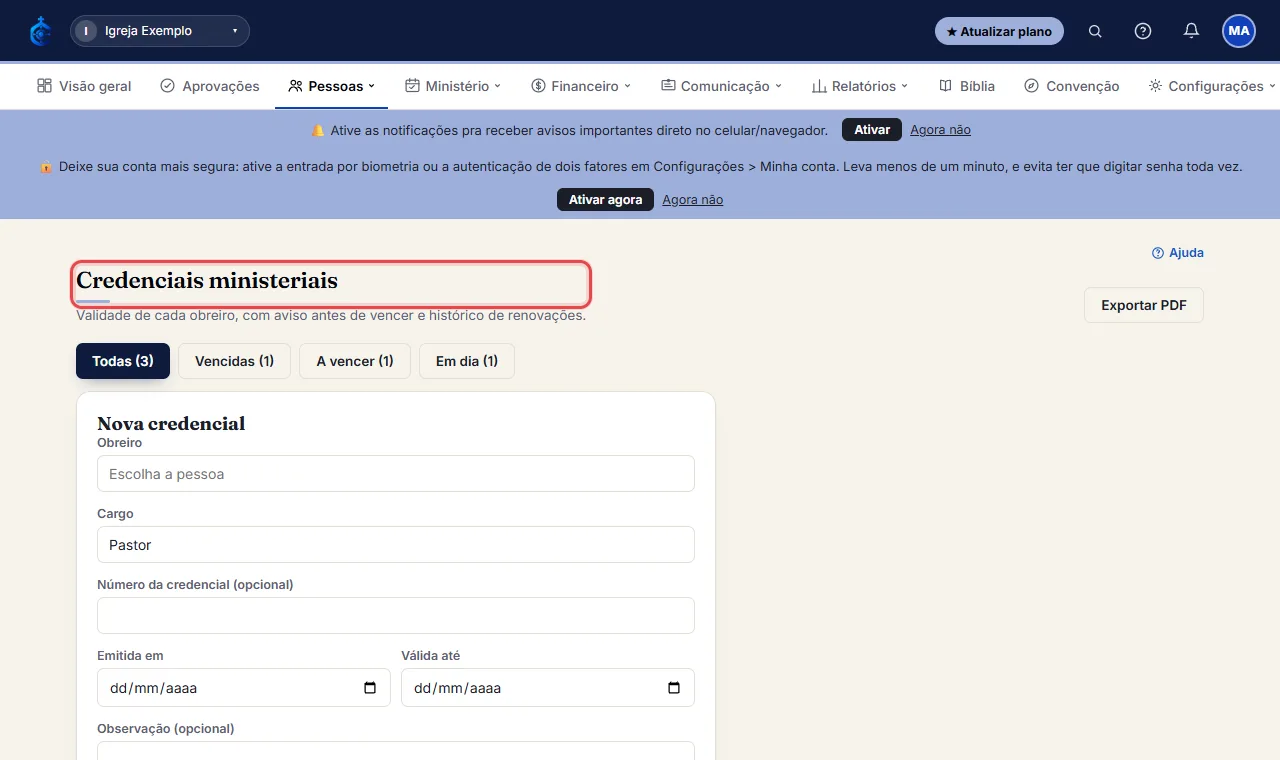This screenshot has width=1280, height=760.
Task: Click the Atualizar plano button
Action: [999, 31]
